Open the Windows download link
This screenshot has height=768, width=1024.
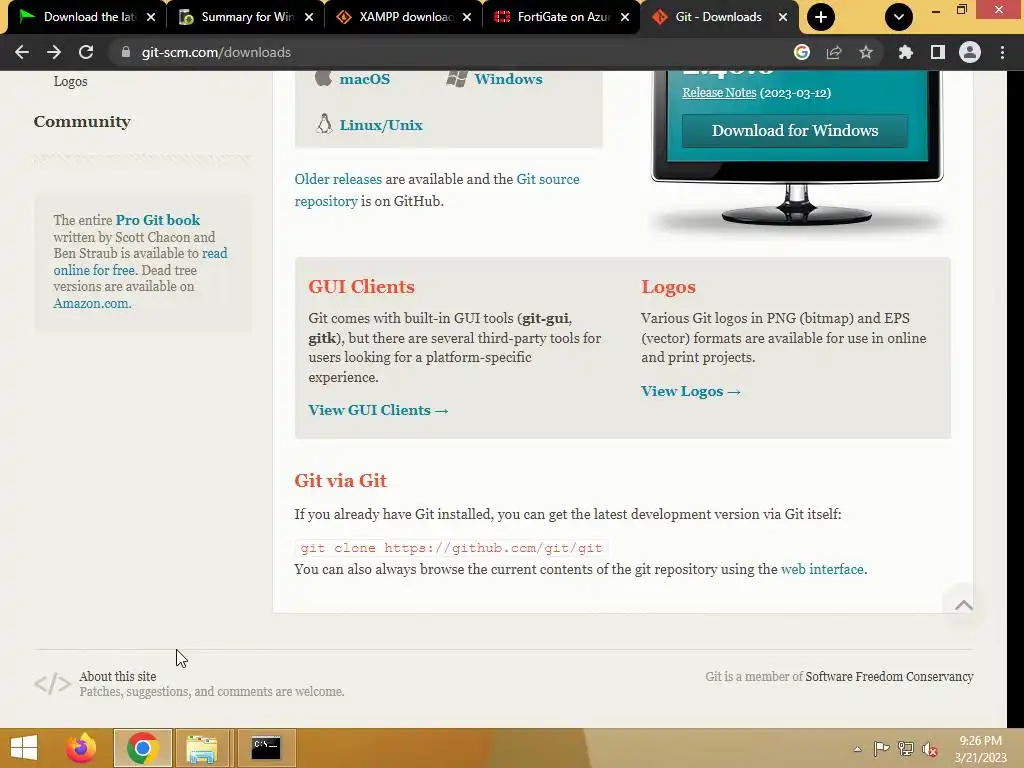(x=508, y=79)
